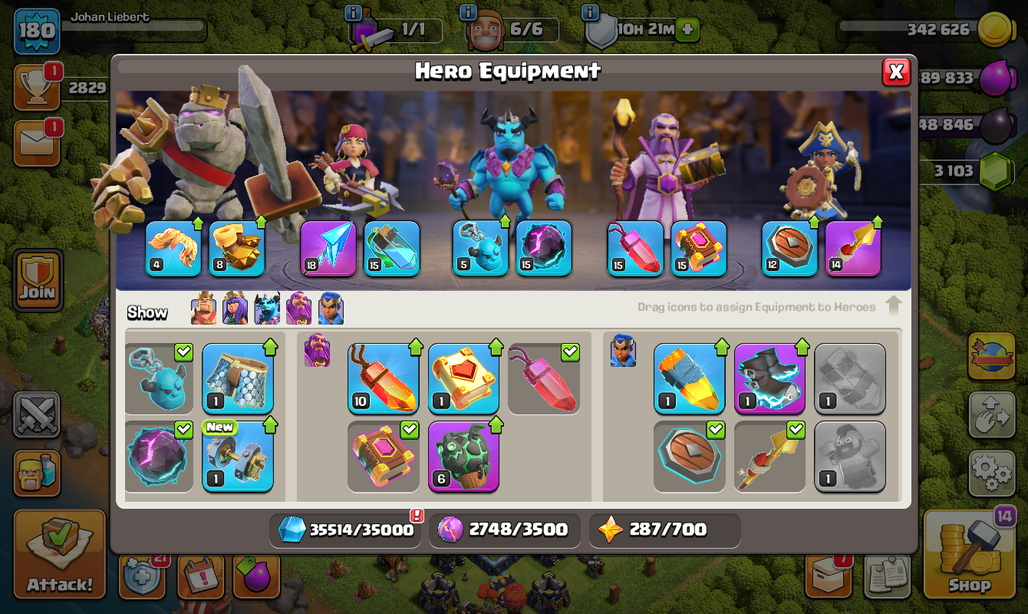Click upgrade arrow on Dragon scale armor tile
The image size is (1028, 614).
(x=270, y=346)
